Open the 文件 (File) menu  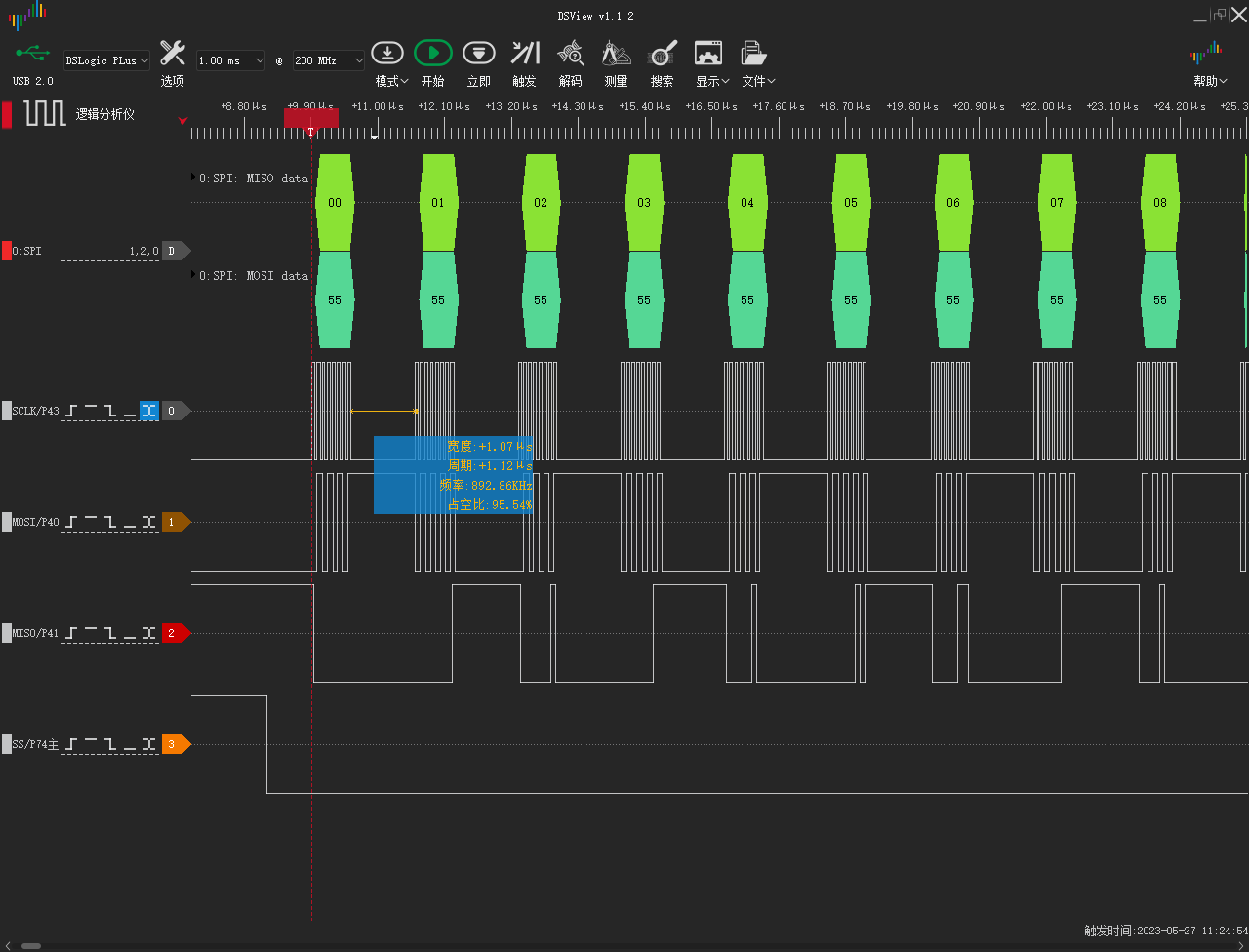758,81
